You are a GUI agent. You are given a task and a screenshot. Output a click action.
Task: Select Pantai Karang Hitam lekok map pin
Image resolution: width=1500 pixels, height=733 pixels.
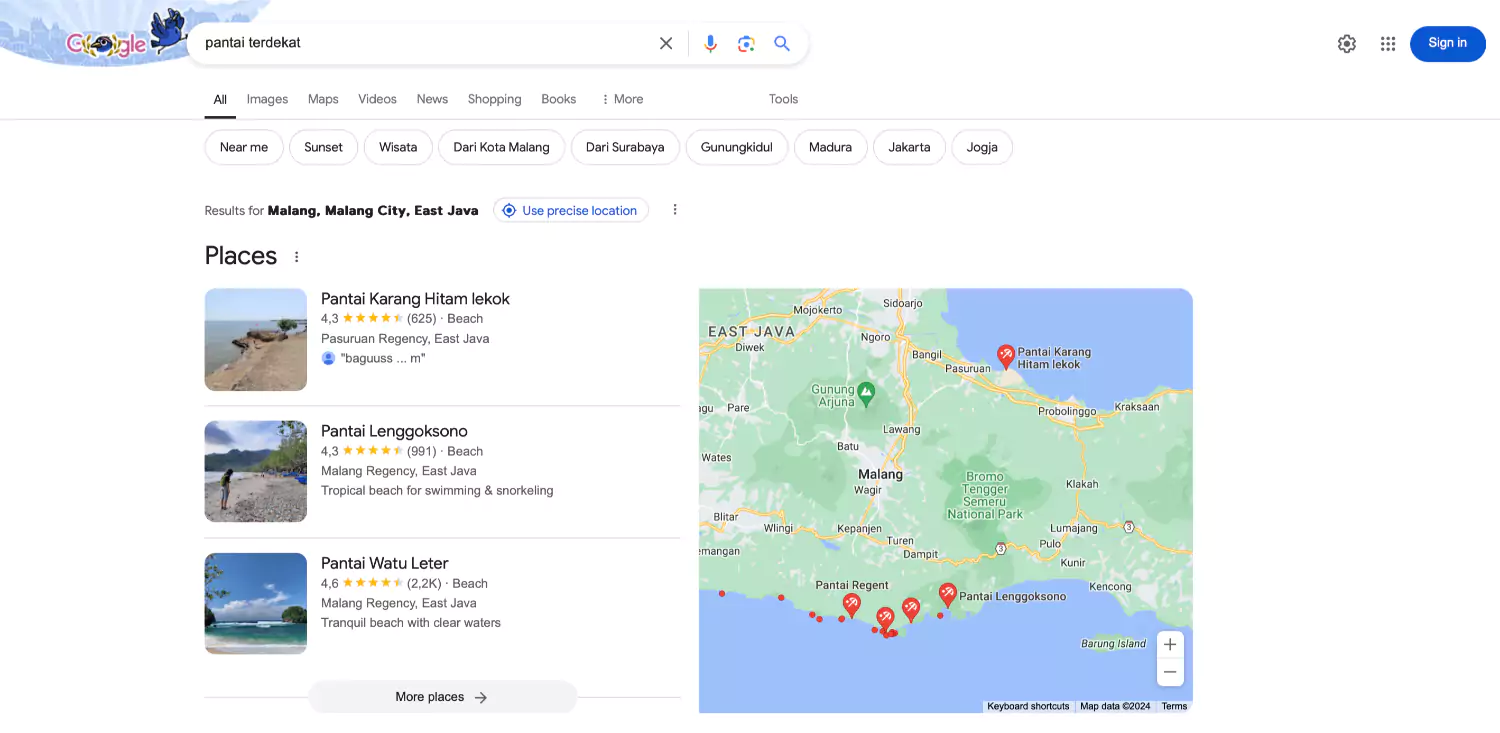1006,356
